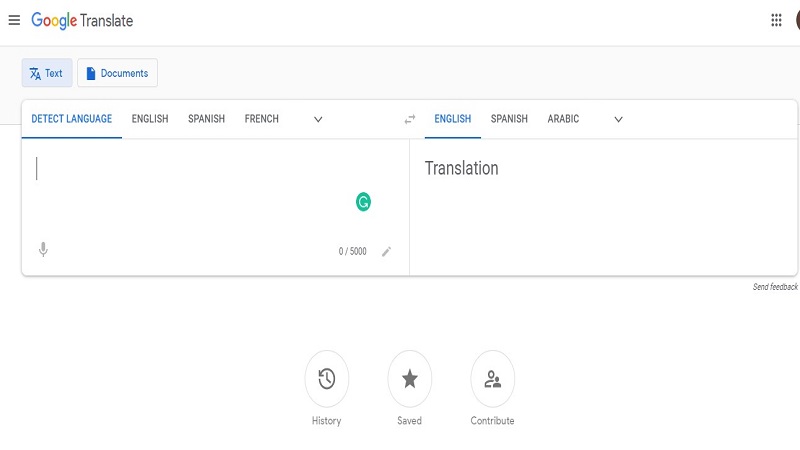Open the handwriting pencil input tool
Screen dimensions: 800x450
click(387, 252)
